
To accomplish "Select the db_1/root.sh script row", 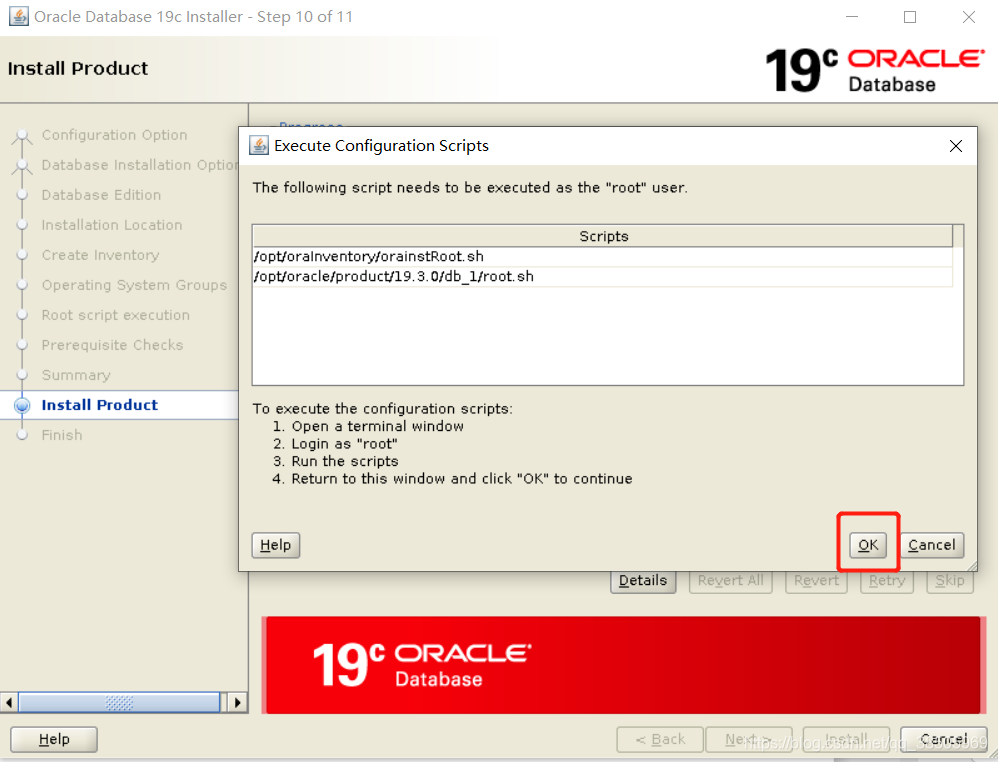I will [x=603, y=276].
